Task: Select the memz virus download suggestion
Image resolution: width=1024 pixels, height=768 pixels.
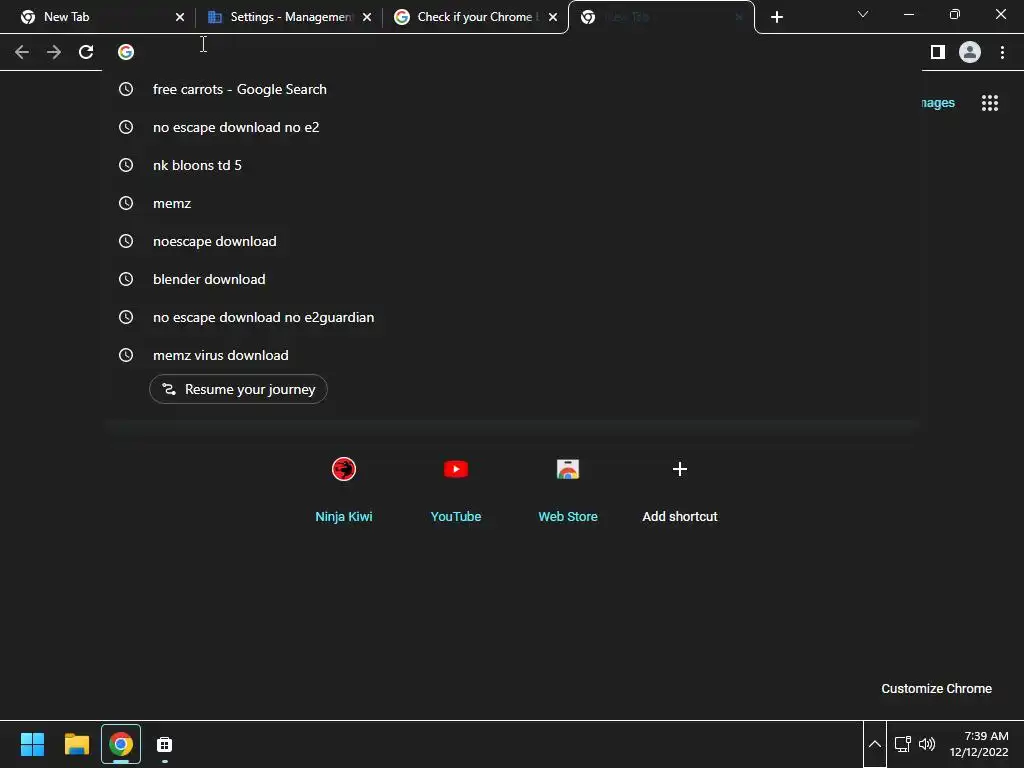Action: (511, 355)
